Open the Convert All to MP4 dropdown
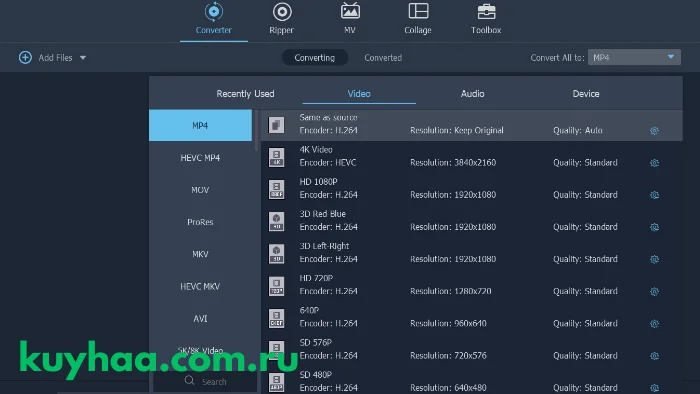The image size is (700, 394). click(x=634, y=57)
